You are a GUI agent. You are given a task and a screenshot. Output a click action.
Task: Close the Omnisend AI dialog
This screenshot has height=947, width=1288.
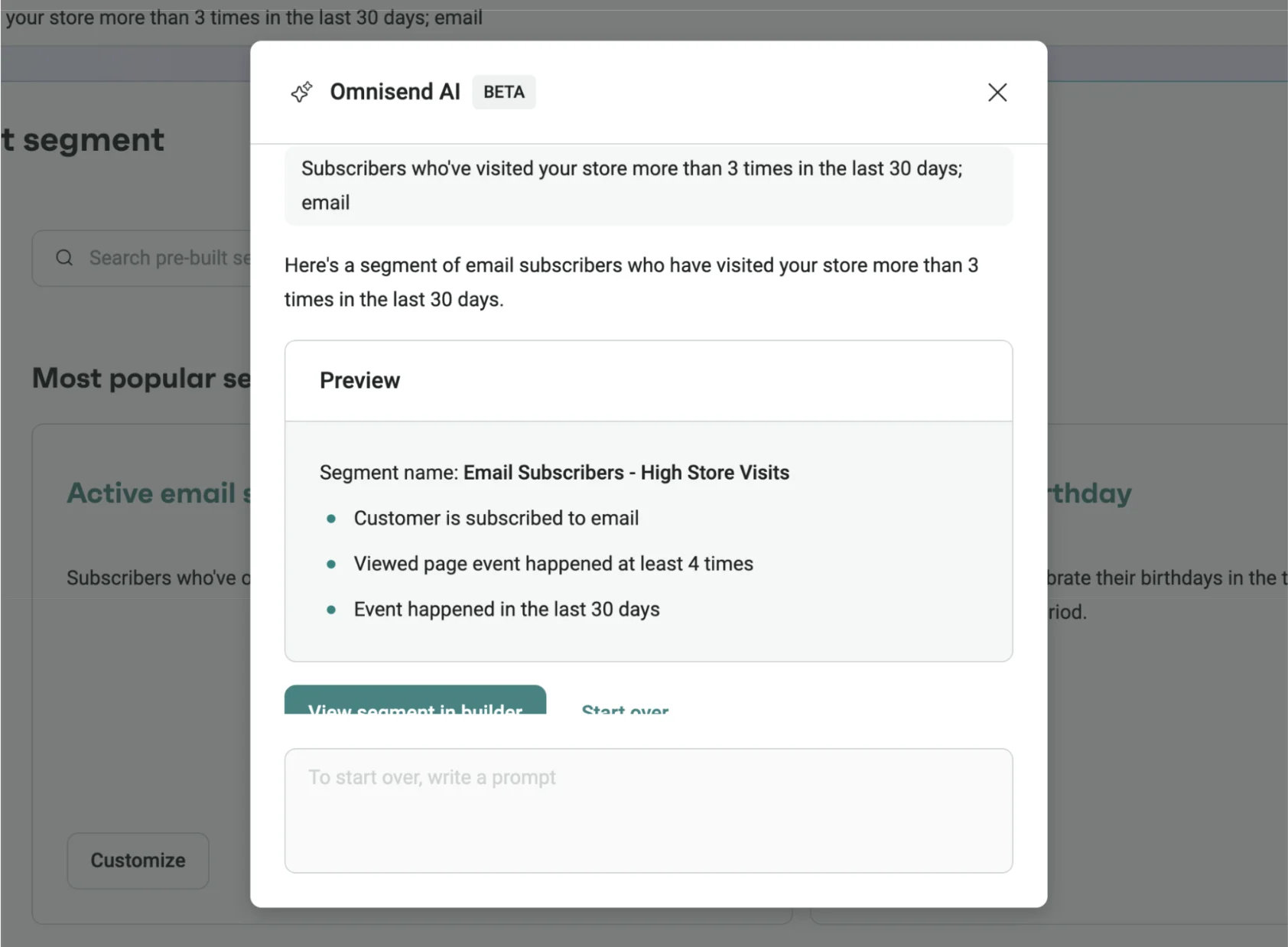997,93
